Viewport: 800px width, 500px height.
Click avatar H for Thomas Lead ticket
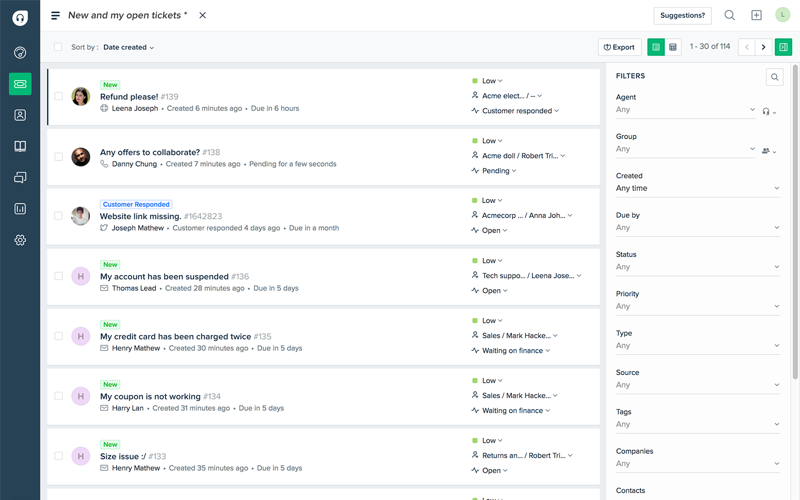(x=81, y=276)
